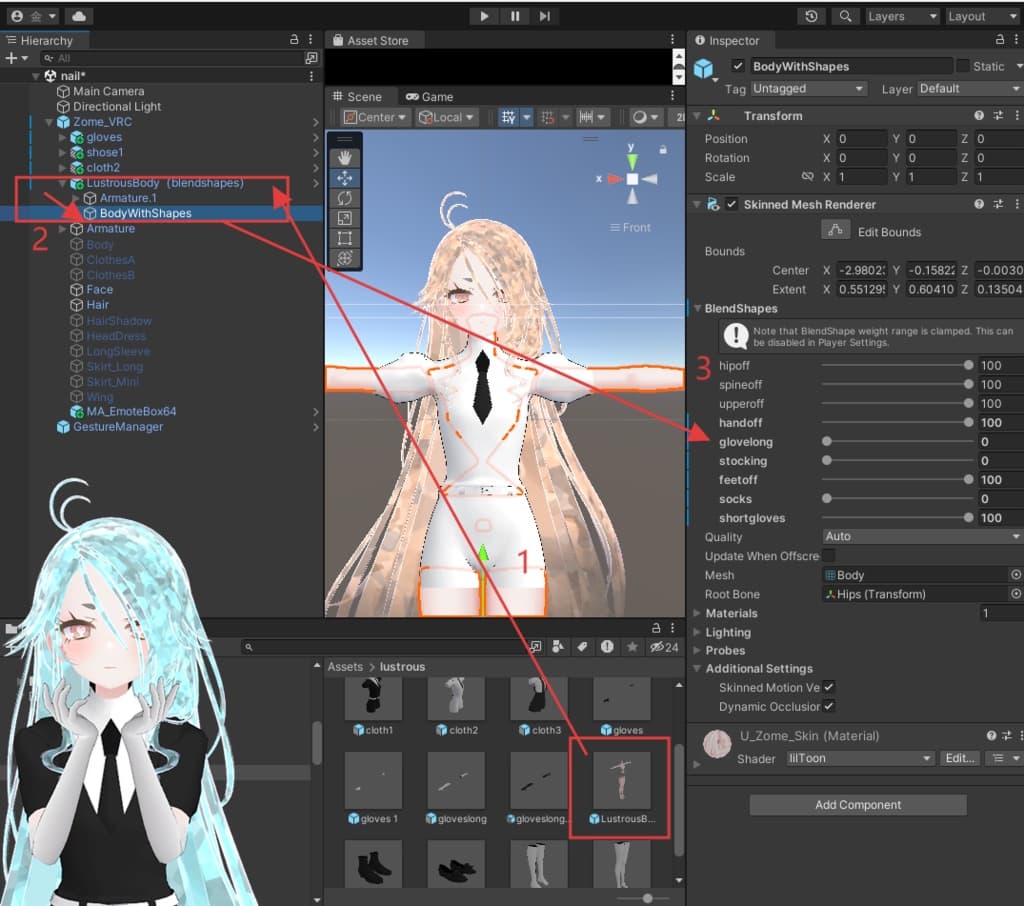Image resolution: width=1024 pixels, height=906 pixels.
Task: Click the search icon in top bar
Action: pos(845,16)
